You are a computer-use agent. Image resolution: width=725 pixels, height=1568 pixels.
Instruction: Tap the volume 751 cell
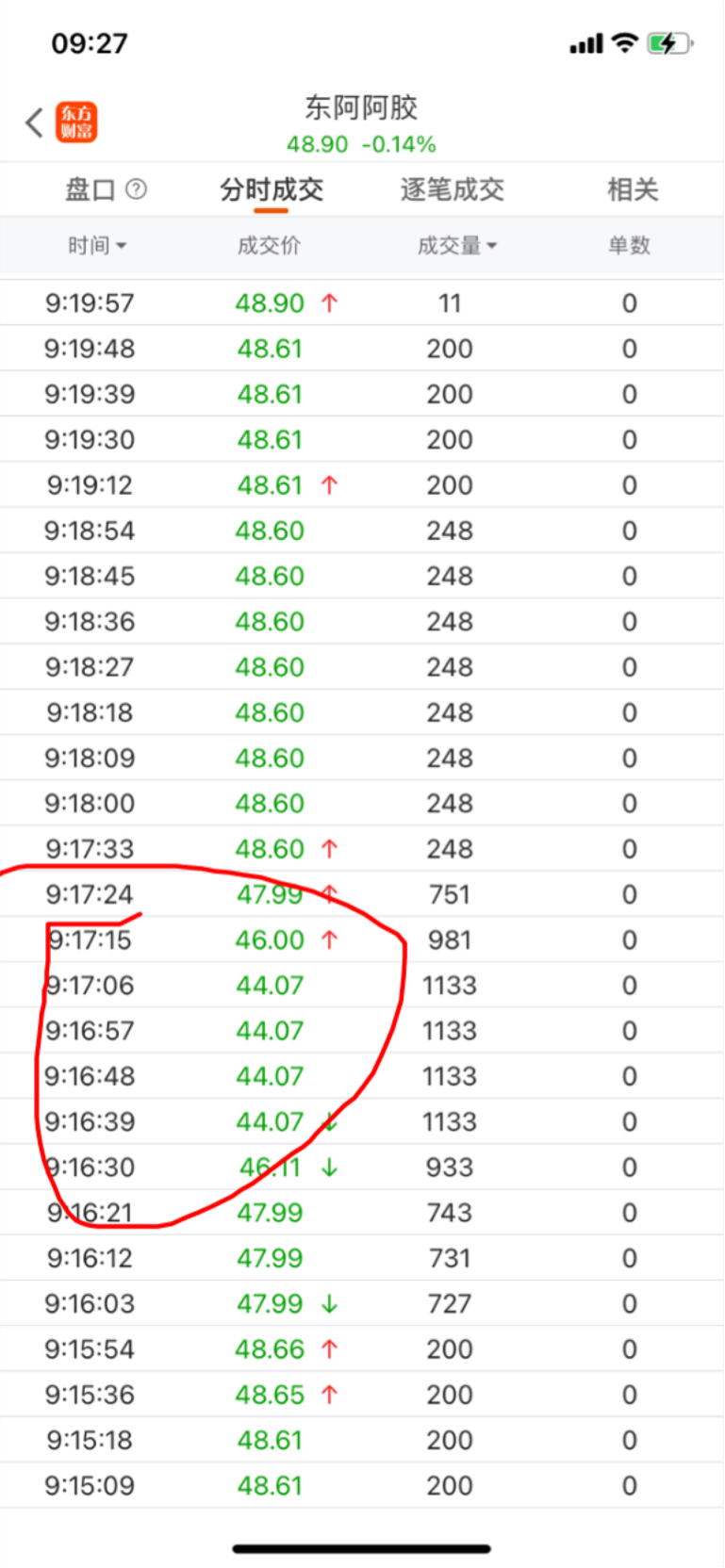(x=450, y=894)
